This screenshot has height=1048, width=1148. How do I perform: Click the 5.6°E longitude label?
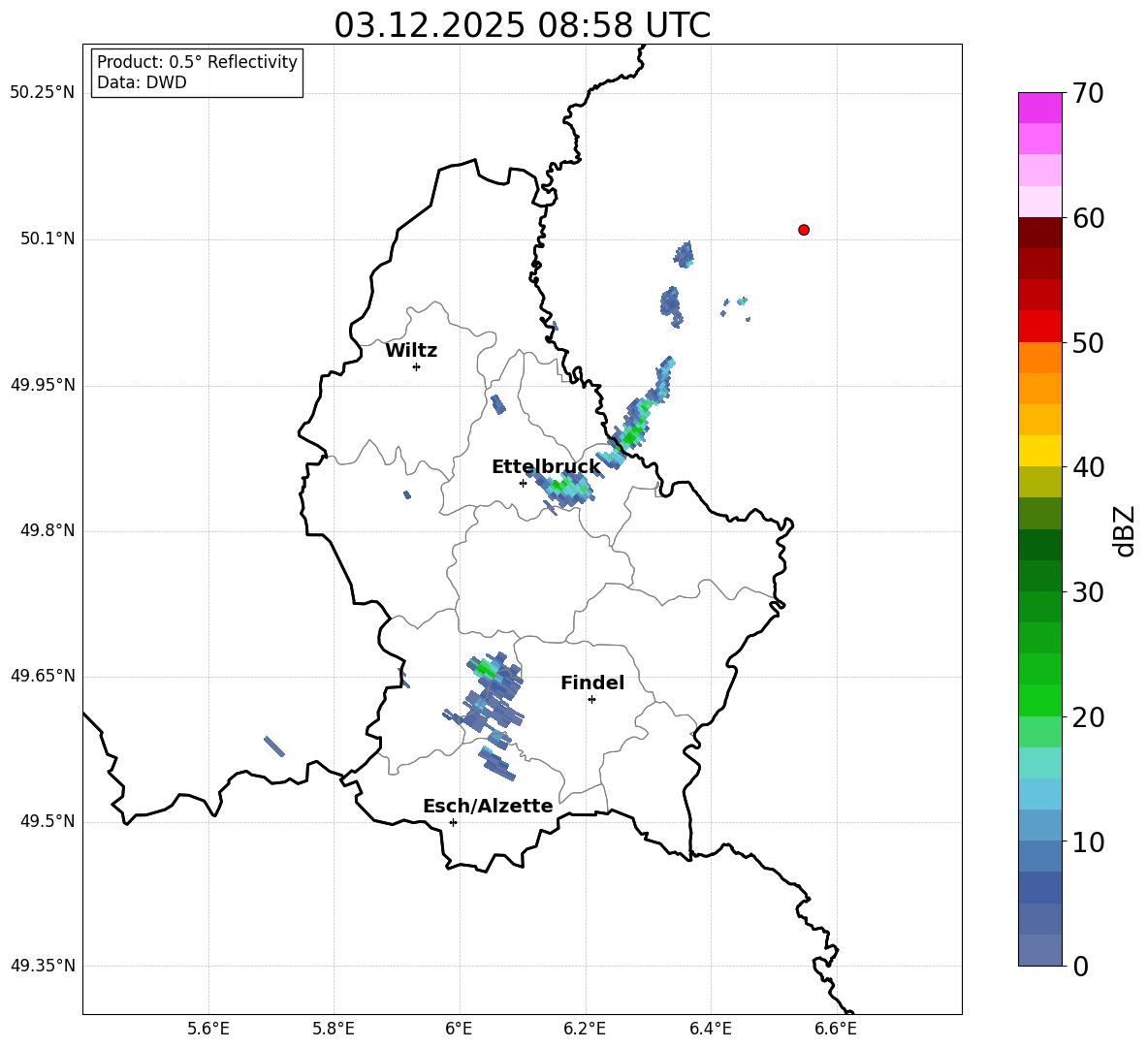pos(208,1029)
